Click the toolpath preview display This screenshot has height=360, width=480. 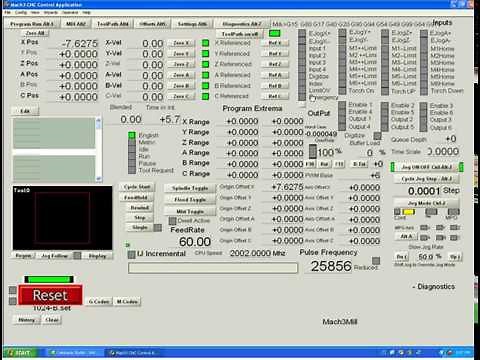point(62,218)
